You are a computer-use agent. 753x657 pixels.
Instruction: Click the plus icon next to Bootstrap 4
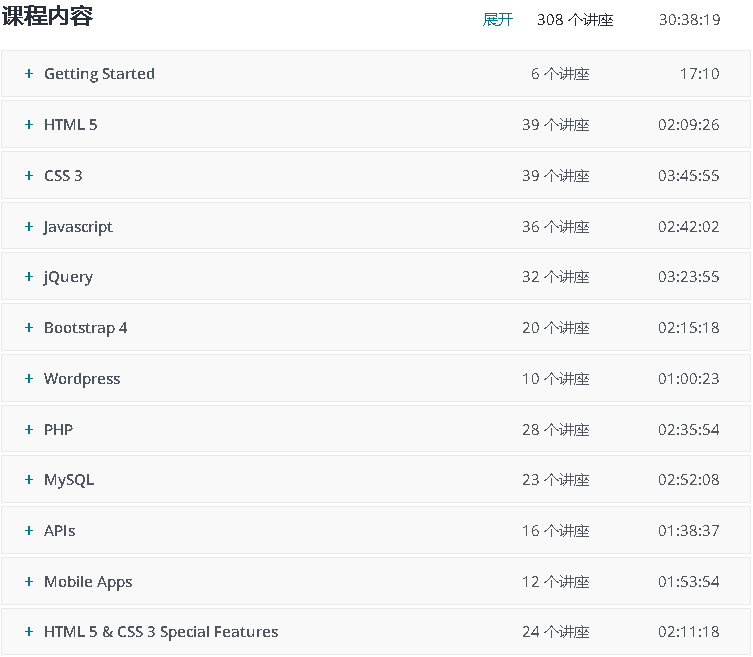tap(29, 328)
